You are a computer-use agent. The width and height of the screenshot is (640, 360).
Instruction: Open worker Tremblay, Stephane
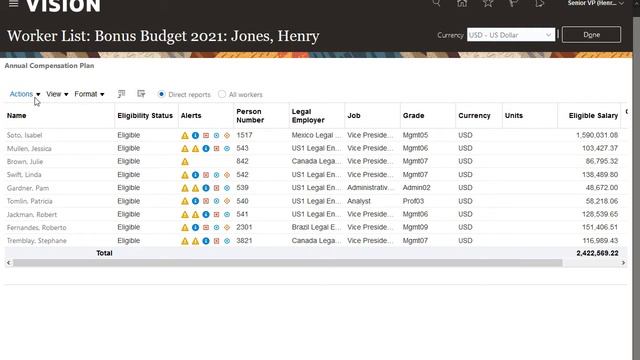[37, 241]
